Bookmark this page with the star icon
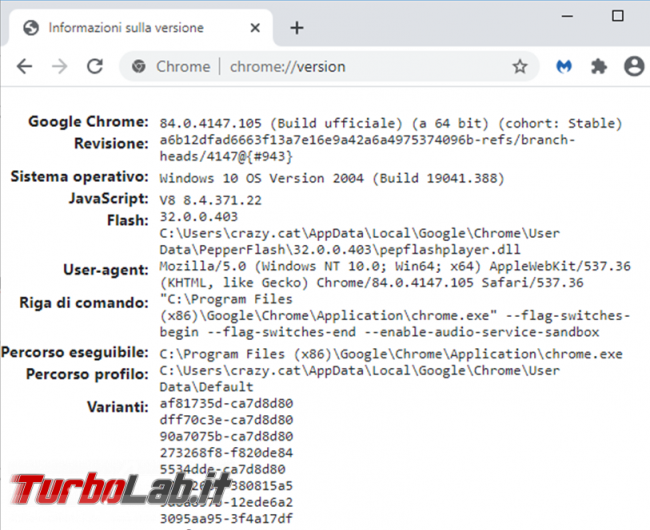The height and width of the screenshot is (530, 650). pos(520,66)
